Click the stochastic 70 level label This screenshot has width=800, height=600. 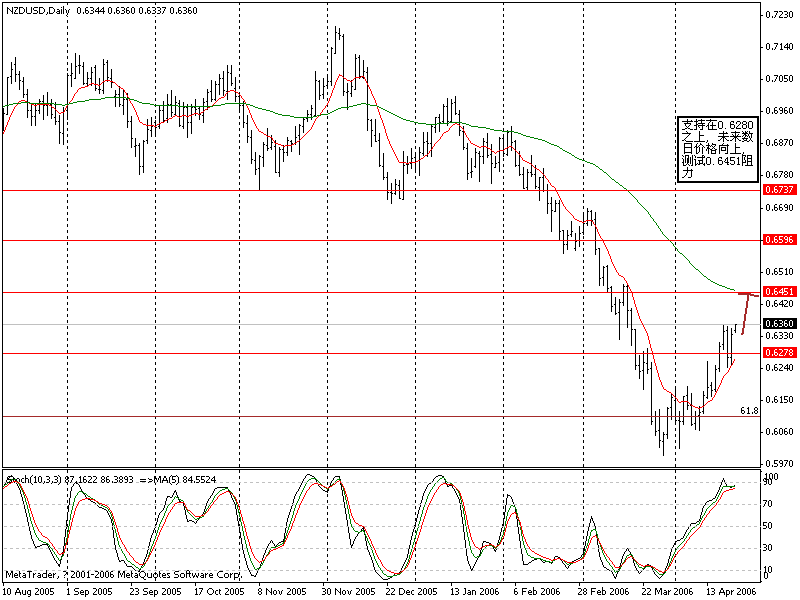[768, 504]
